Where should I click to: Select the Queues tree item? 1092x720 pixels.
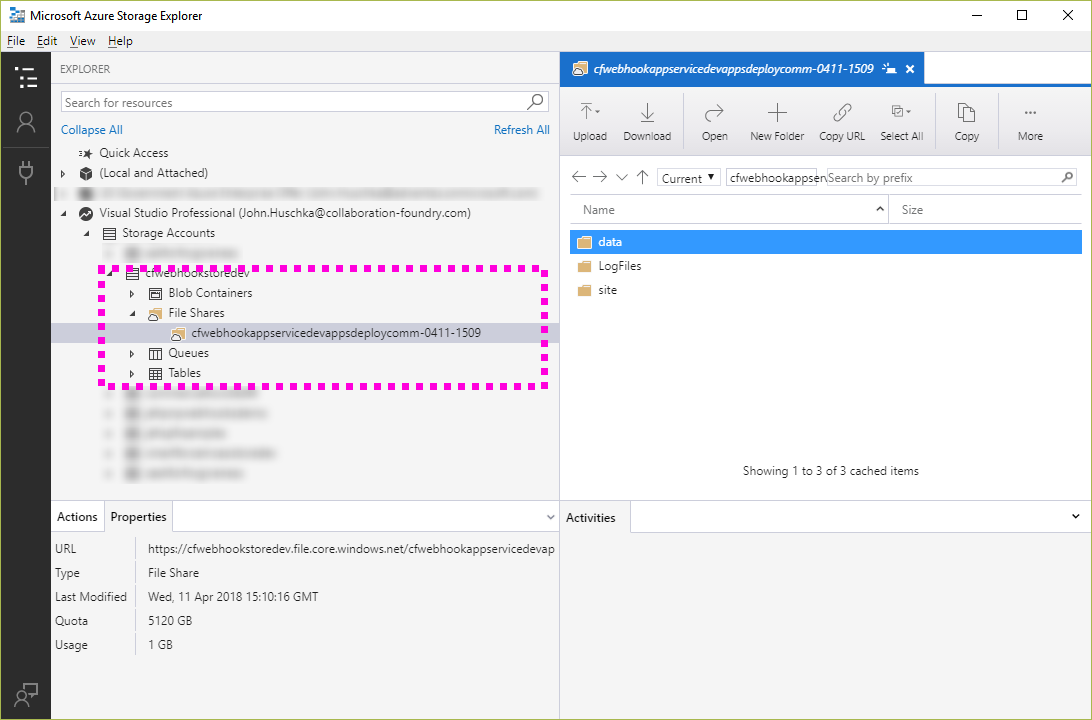[x=188, y=353]
